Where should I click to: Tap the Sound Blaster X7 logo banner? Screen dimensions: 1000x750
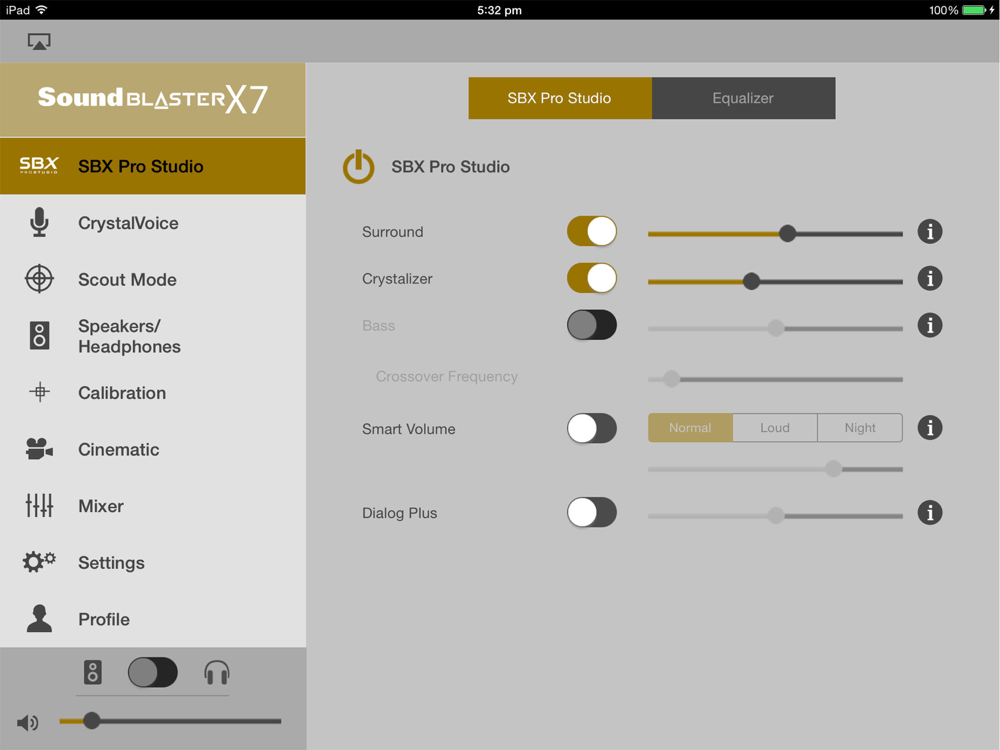[x=152, y=99]
